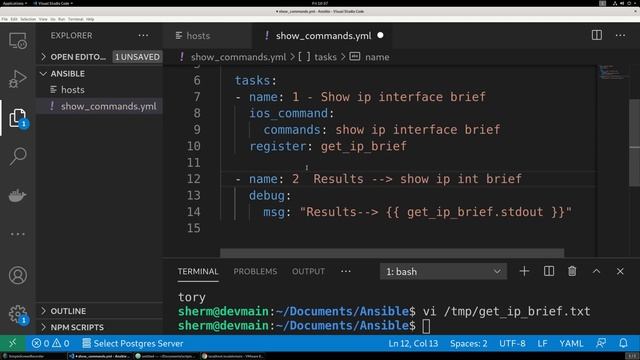Open the feedback icon in status bar
Viewport: 640px width, 360px height.
coord(601,343)
